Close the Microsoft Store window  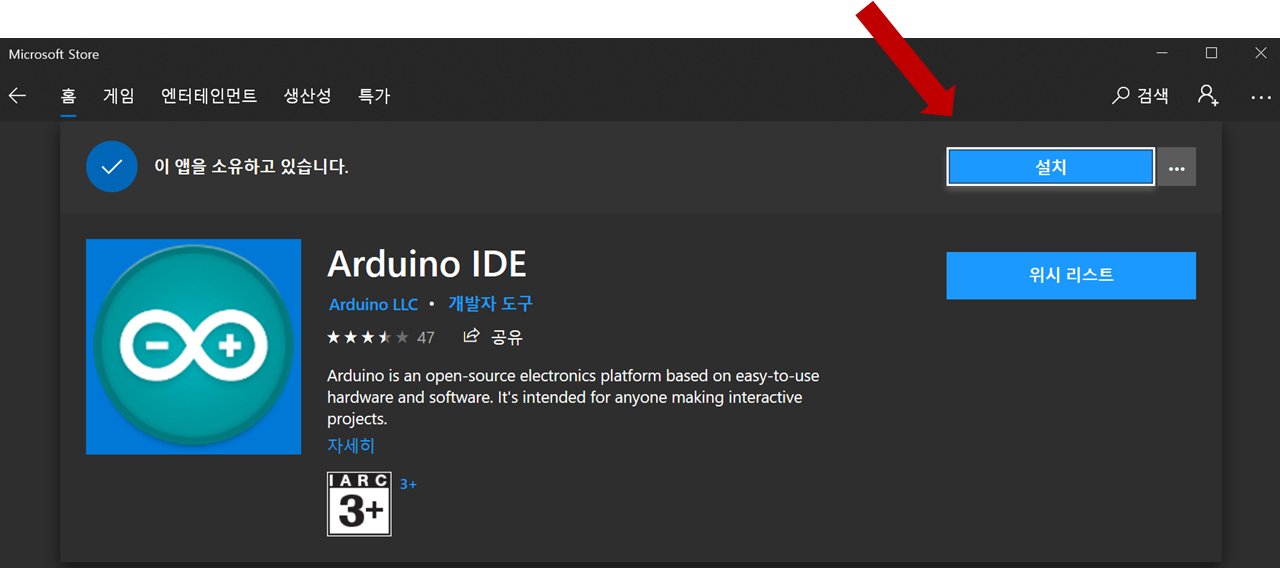point(1261,53)
